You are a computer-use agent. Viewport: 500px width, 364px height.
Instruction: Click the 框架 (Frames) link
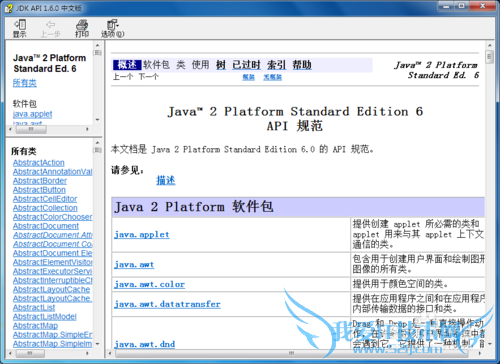(x=248, y=77)
